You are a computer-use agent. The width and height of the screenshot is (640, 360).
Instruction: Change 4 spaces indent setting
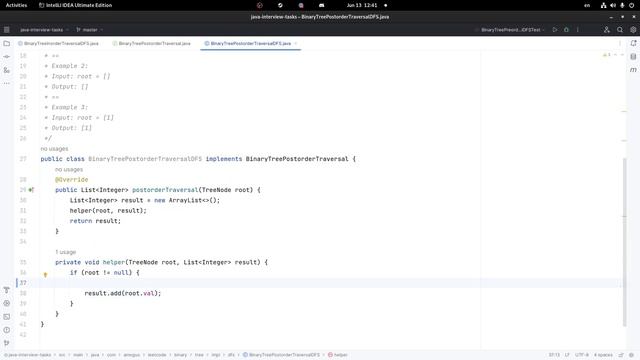[603, 355]
